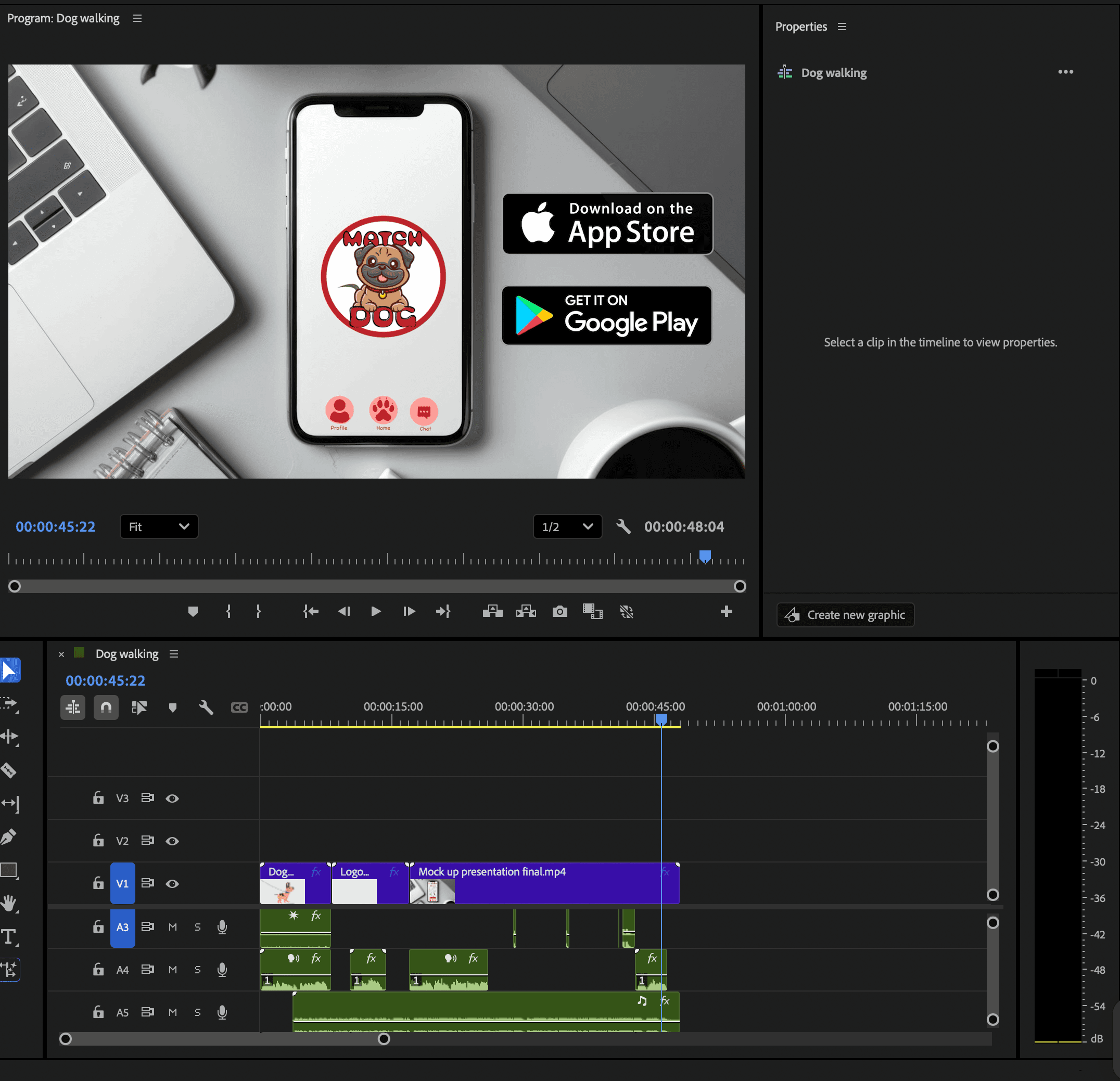Toggle closed captions track button
The width and height of the screenshot is (1120, 1081).
(x=239, y=707)
